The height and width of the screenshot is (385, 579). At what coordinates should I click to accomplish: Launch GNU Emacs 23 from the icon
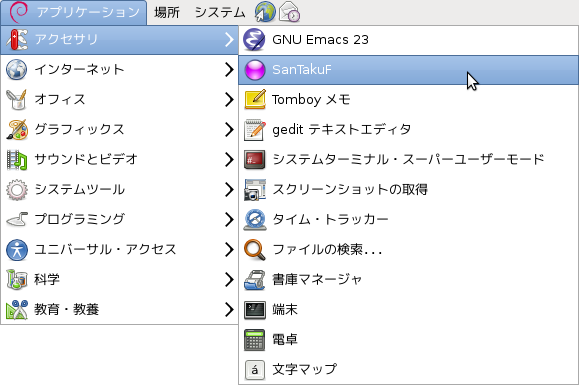(254, 39)
